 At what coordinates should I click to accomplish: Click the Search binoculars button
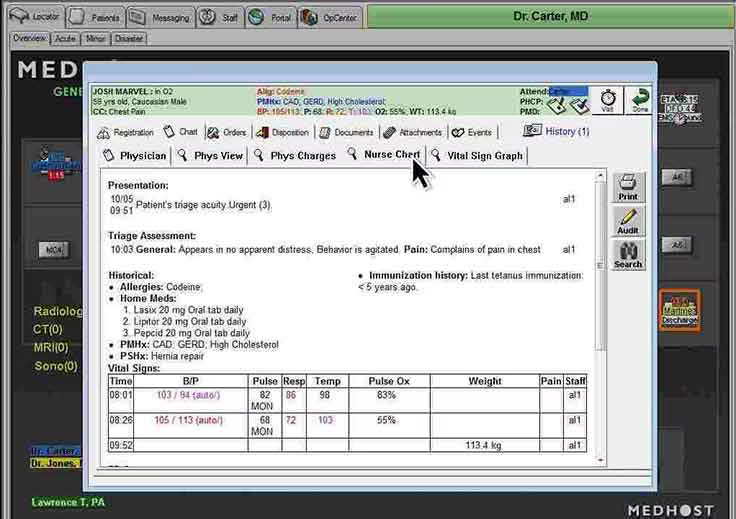[628, 255]
